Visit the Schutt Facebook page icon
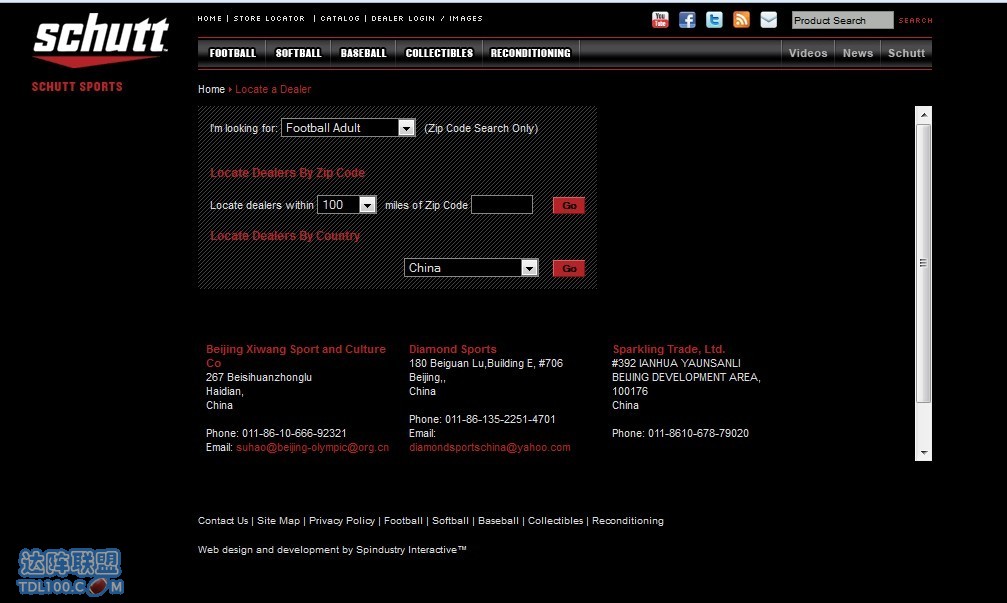Screen dimensions: 1007x603 pyautogui.click(x=687, y=20)
